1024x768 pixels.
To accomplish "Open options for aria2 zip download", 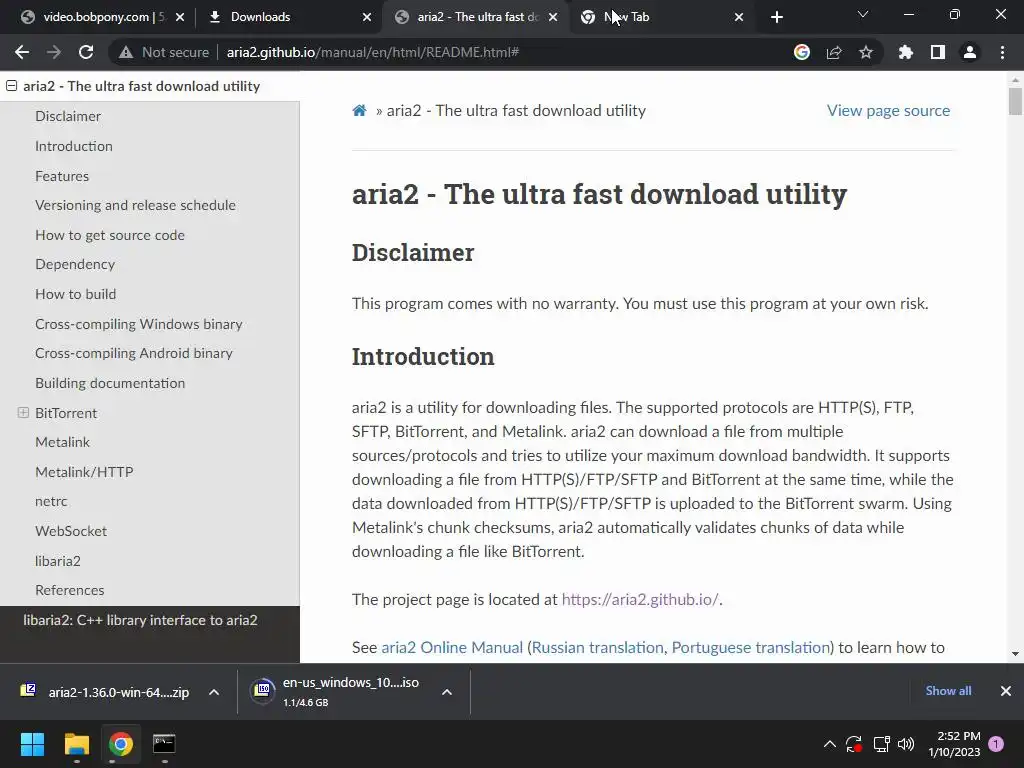I will [x=214, y=692].
